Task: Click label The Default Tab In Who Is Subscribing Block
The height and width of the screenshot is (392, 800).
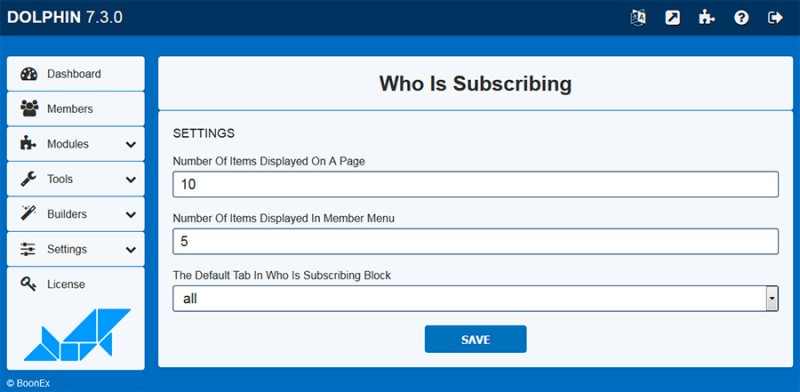Action: pos(282,276)
